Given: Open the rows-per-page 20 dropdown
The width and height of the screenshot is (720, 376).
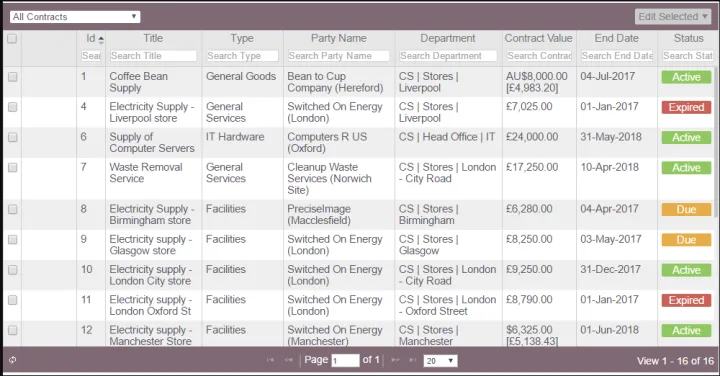Looking at the screenshot, I should point(440,361).
